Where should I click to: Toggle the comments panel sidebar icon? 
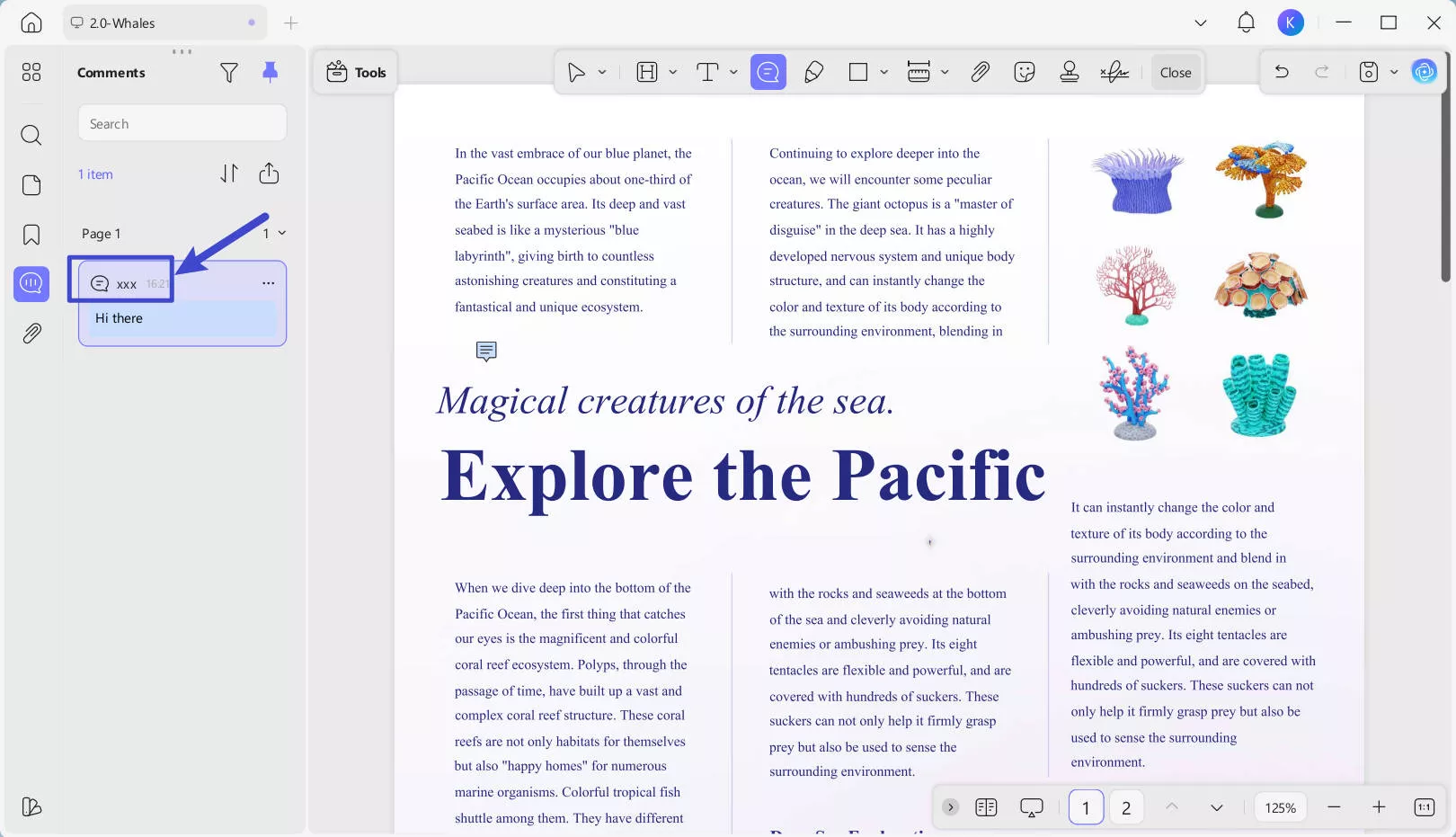(x=31, y=284)
